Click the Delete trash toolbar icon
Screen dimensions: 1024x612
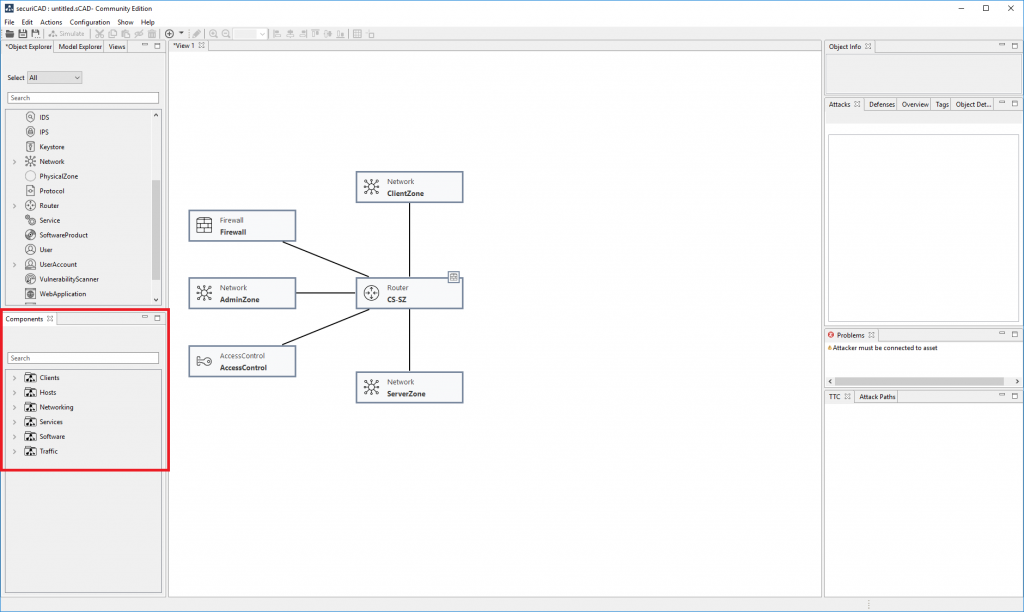point(152,34)
